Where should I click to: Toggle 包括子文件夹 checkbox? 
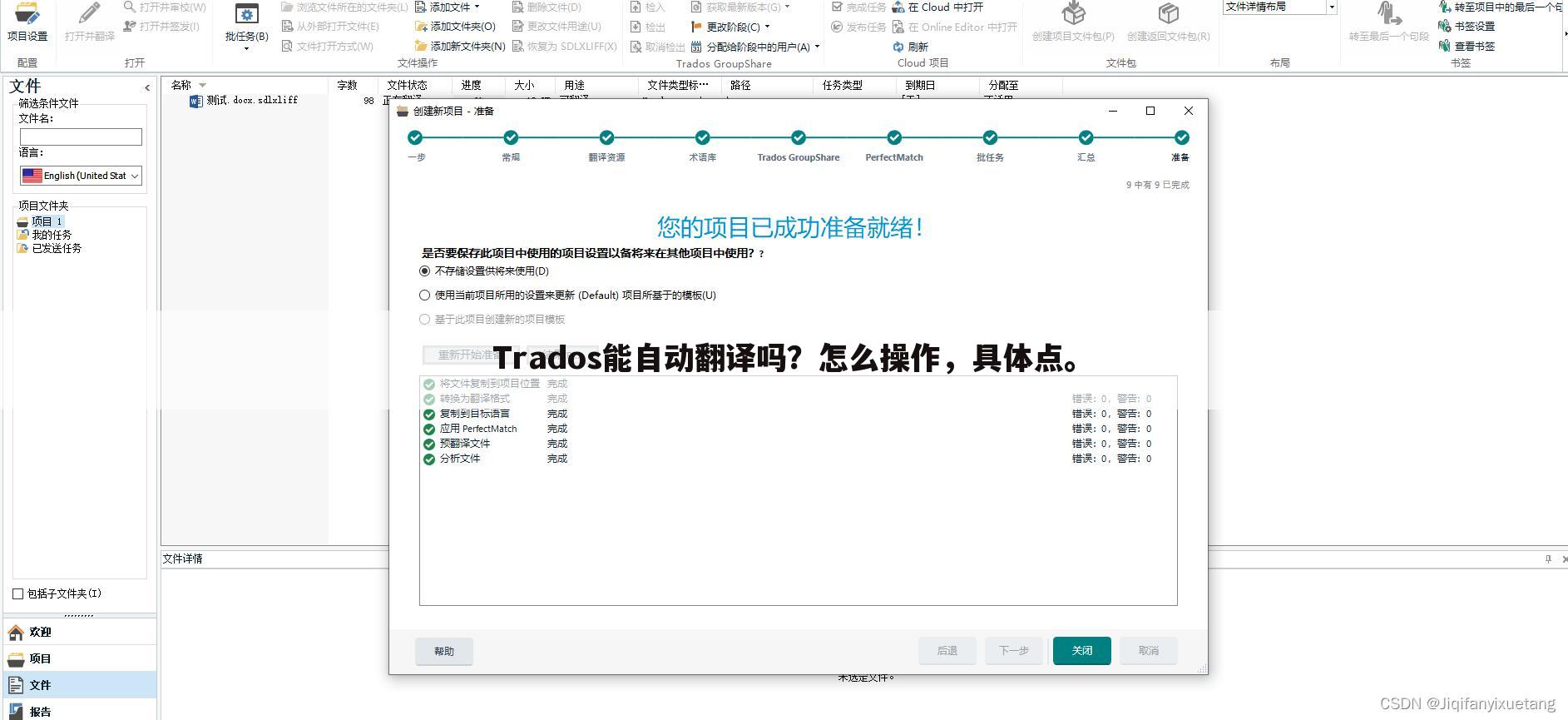click(18, 593)
